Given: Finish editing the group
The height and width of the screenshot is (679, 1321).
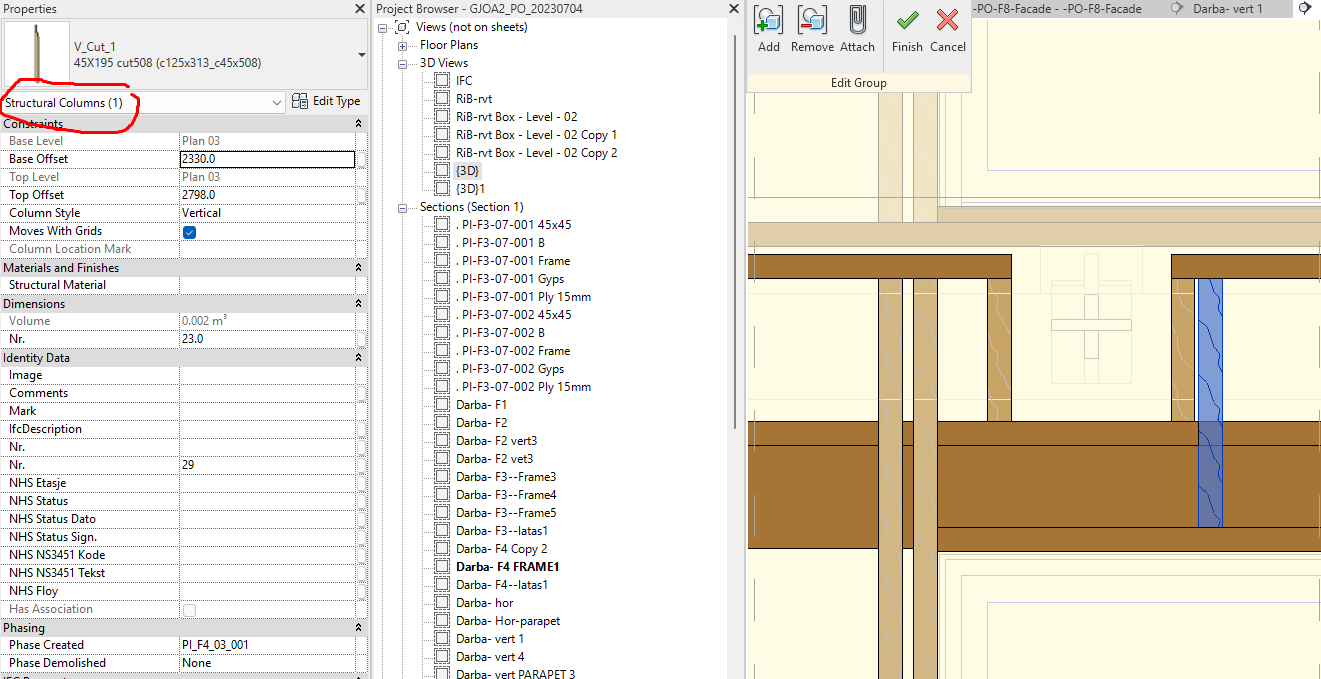Looking at the screenshot, I should click(906, 21).
